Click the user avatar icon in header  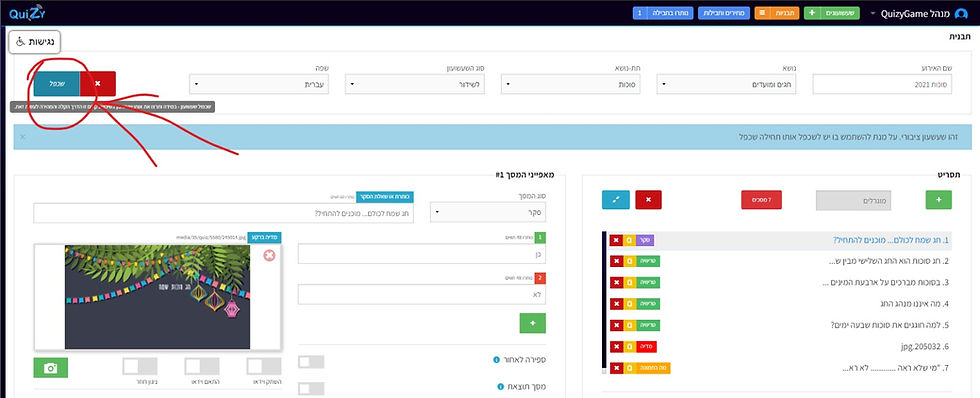tap(961, 13)
